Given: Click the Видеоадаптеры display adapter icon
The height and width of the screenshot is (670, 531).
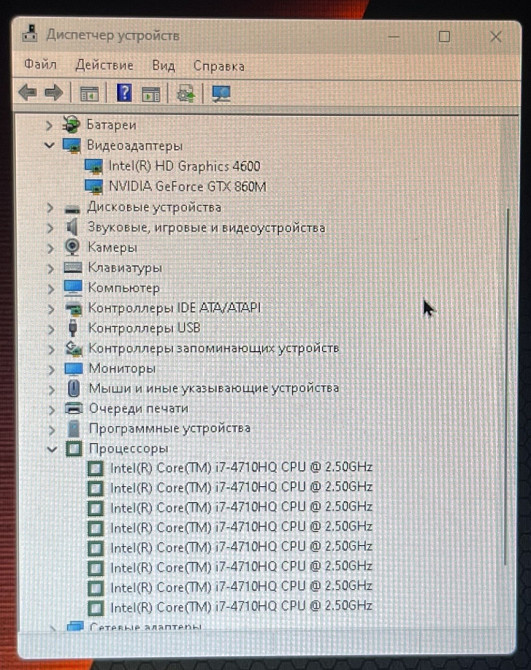Looking at the screenshot, I should 72,145.
